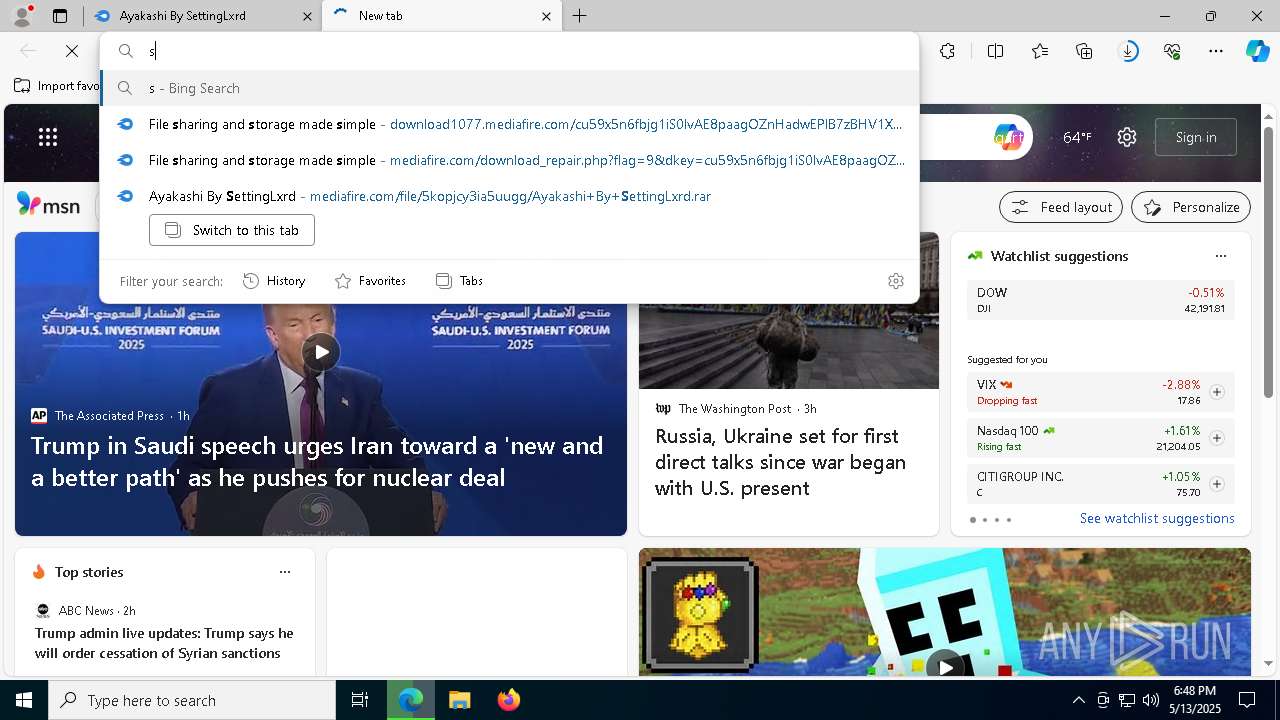Open the DOW index row

click(x=1101, y=300)
